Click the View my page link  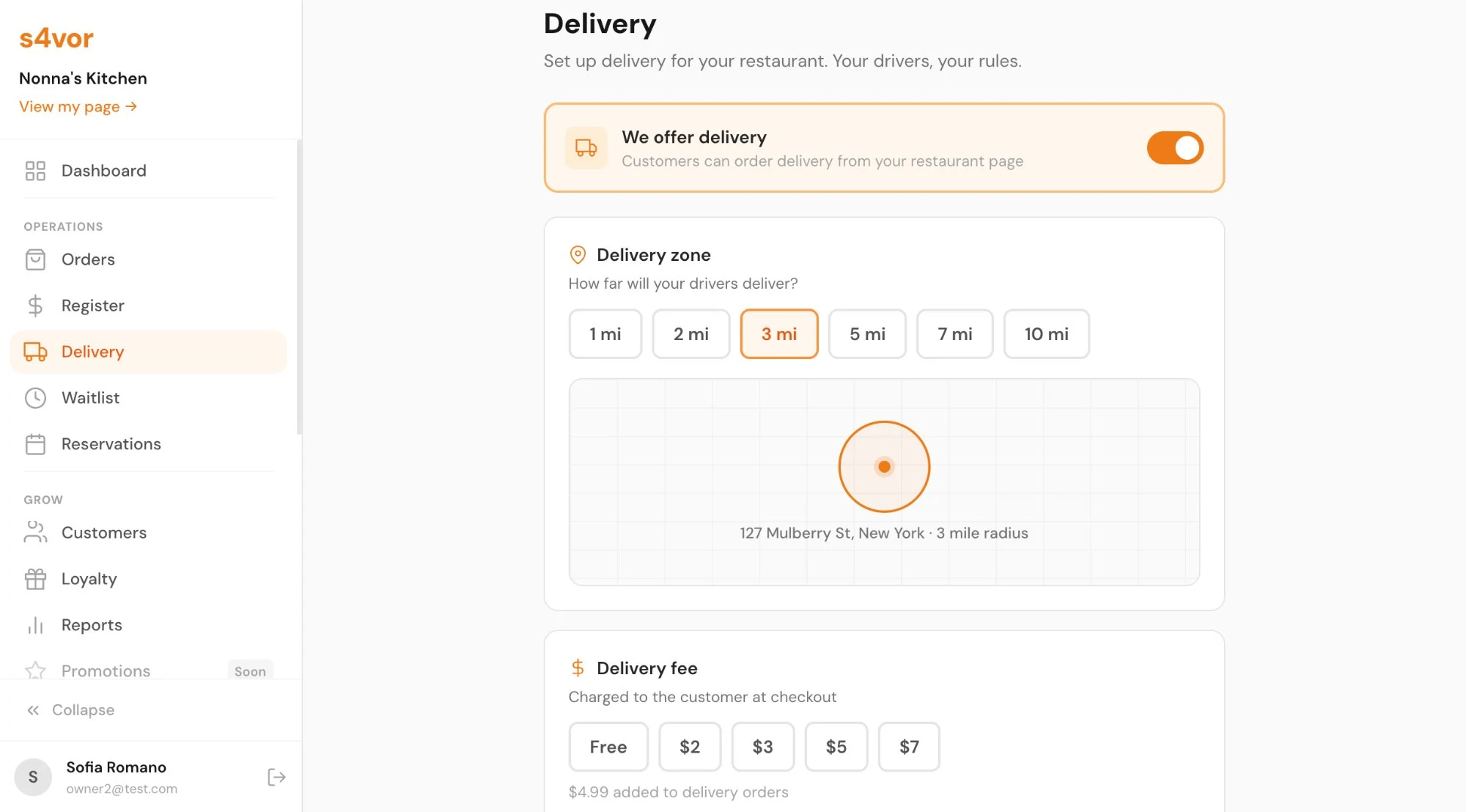tap(78, 106)
